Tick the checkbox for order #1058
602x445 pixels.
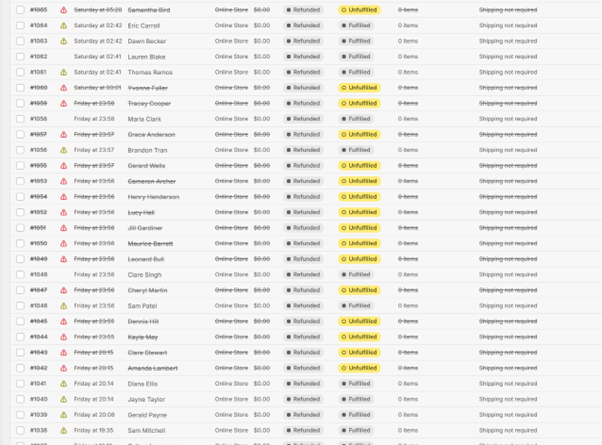point(20,119)
